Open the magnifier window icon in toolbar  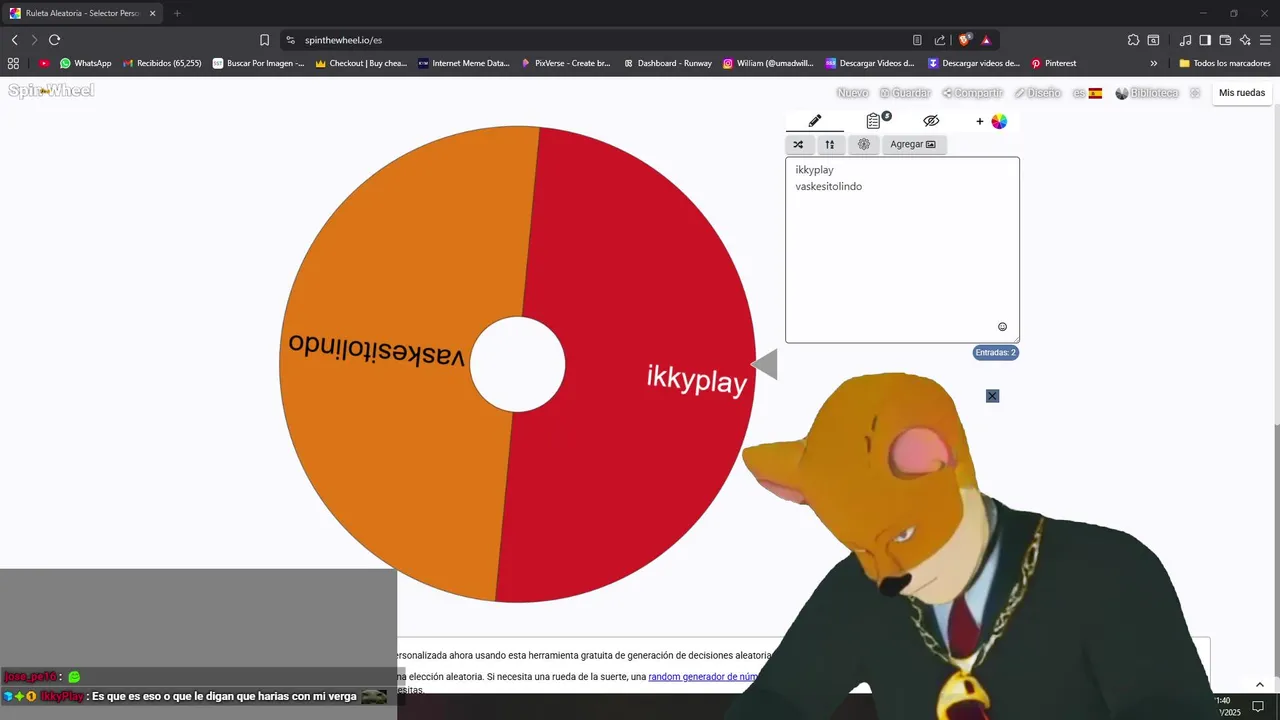[x=1153, y=40]
